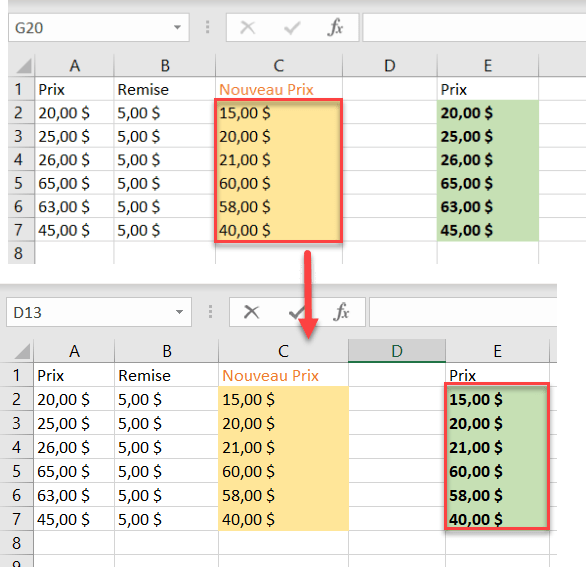Click green cell E4 '21,00 $' in lower sheet
Screen dimensions: 586x567
coord(497,447)
